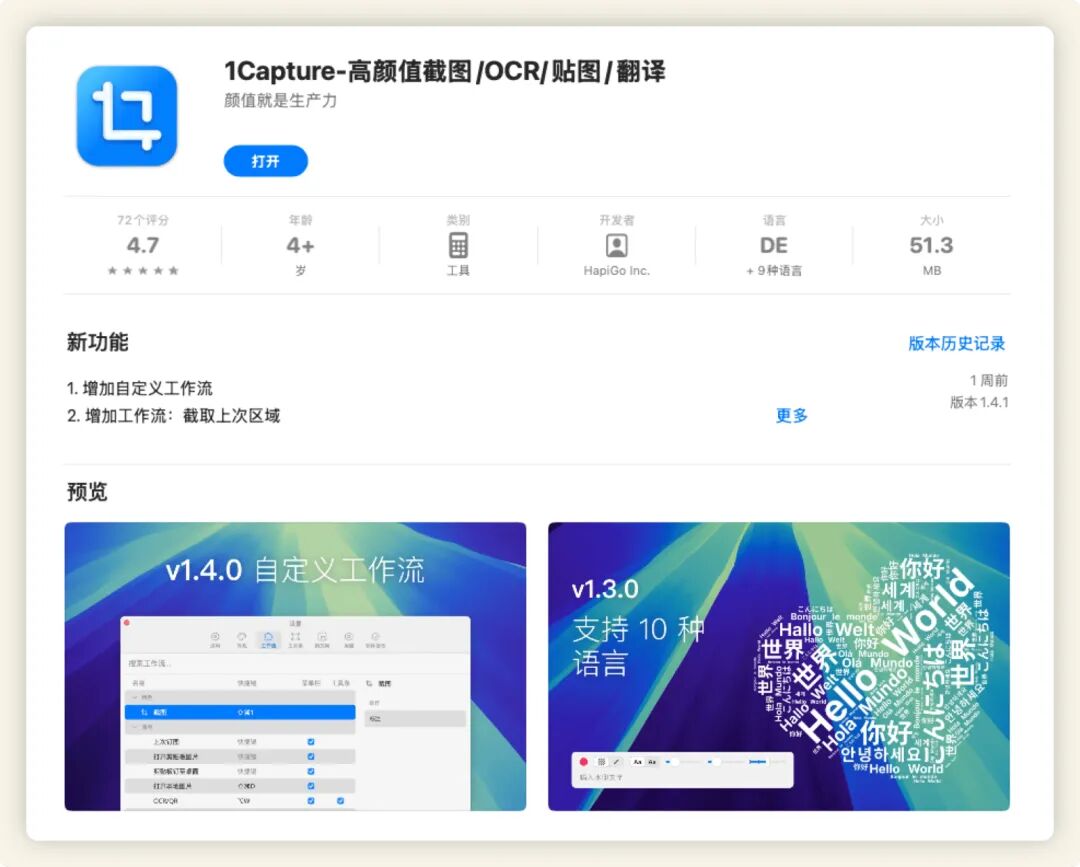Click the developer person icon above HapiGo Inc.
The image size is (1080, 867).
tap(616, 245)
